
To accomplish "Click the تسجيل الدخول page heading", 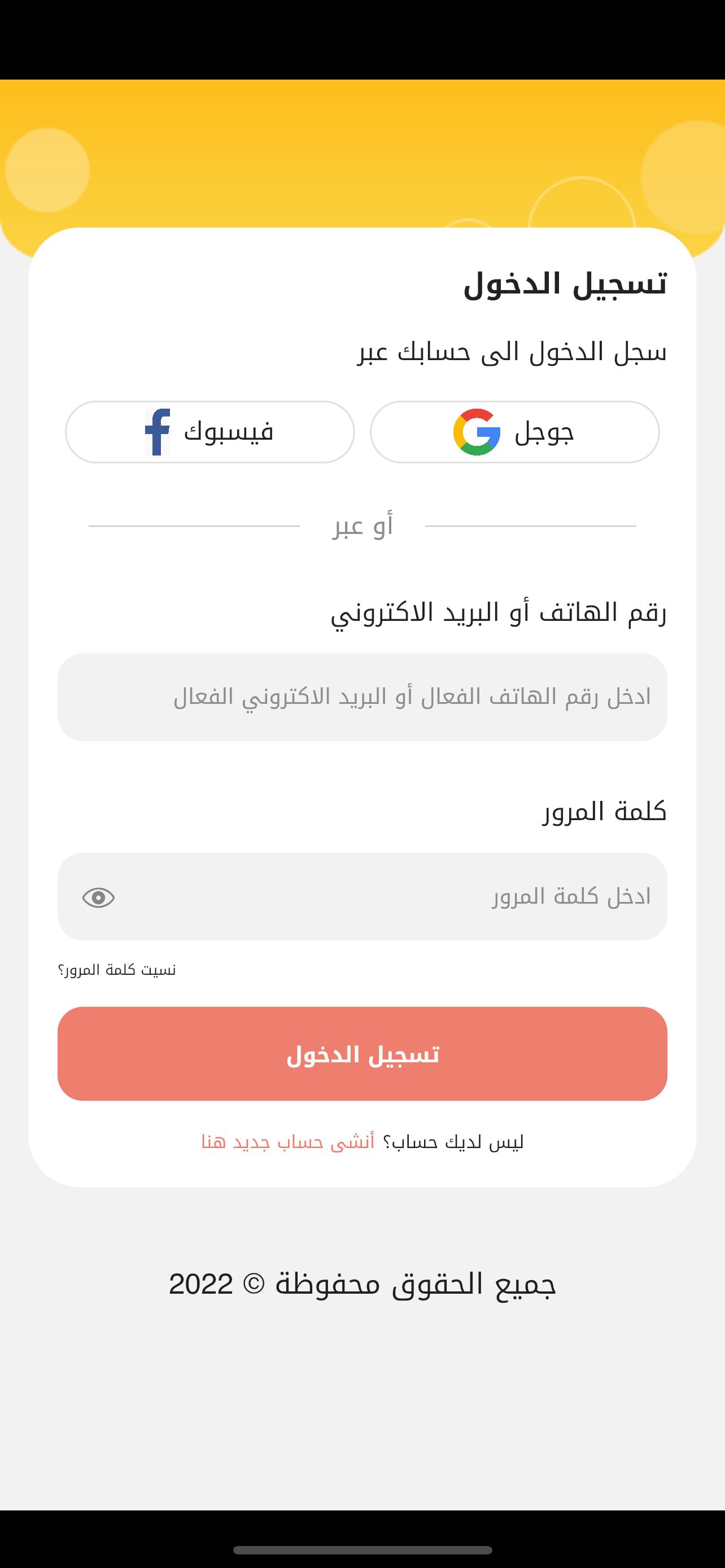I will pos(565,284).
